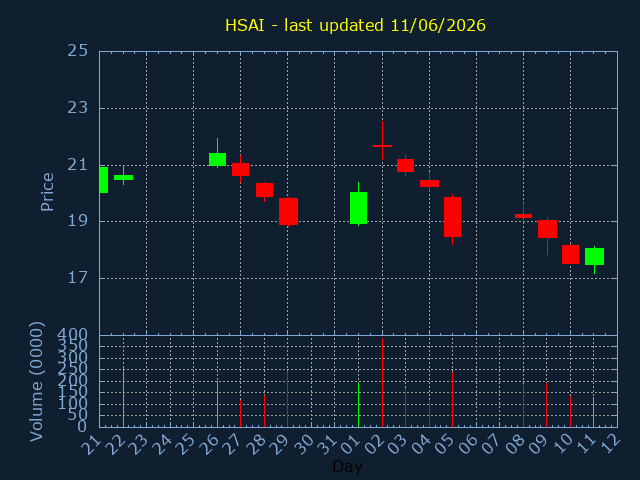This screenshot has height=480, width=640.
Task: Click day label 26 on the x-axis
Action: (x=208, y=443)
